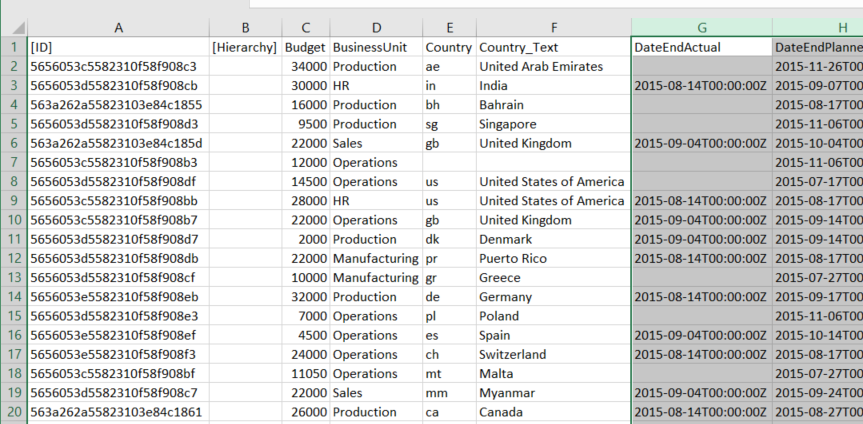Select the [Hierarchy] header cell

244,47
